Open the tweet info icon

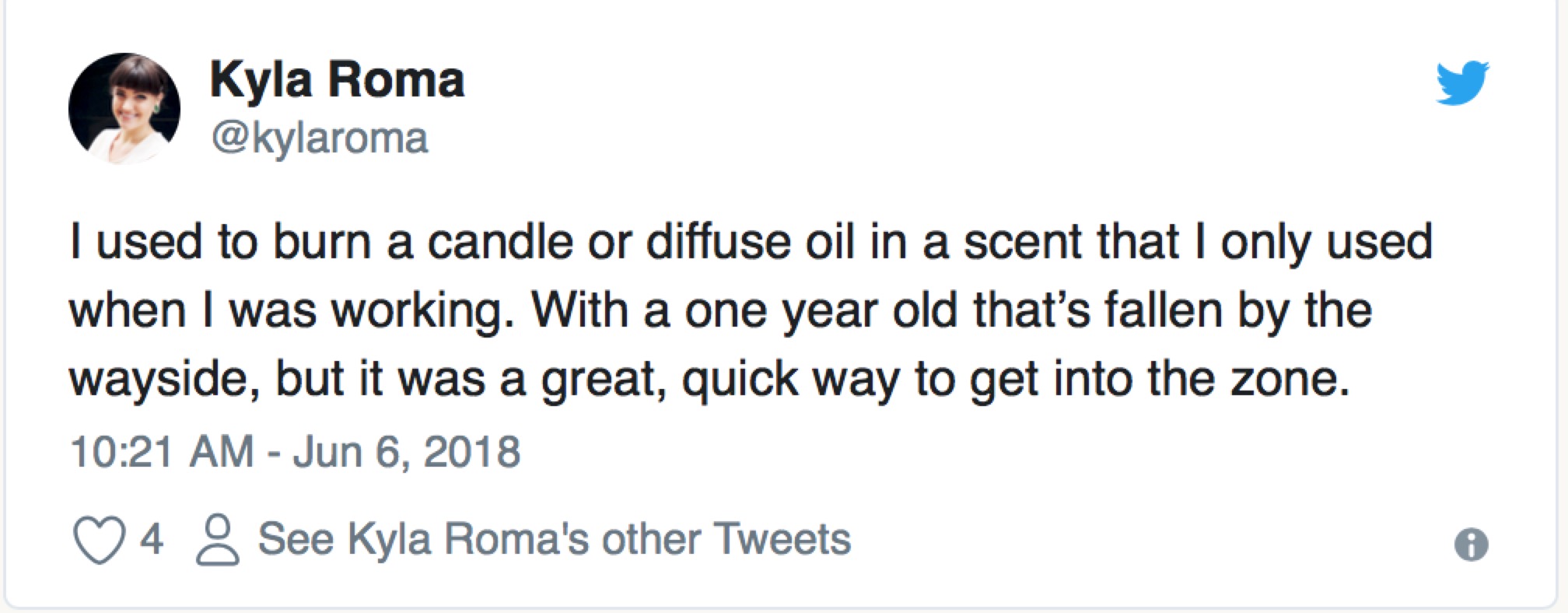[1471, 544]
